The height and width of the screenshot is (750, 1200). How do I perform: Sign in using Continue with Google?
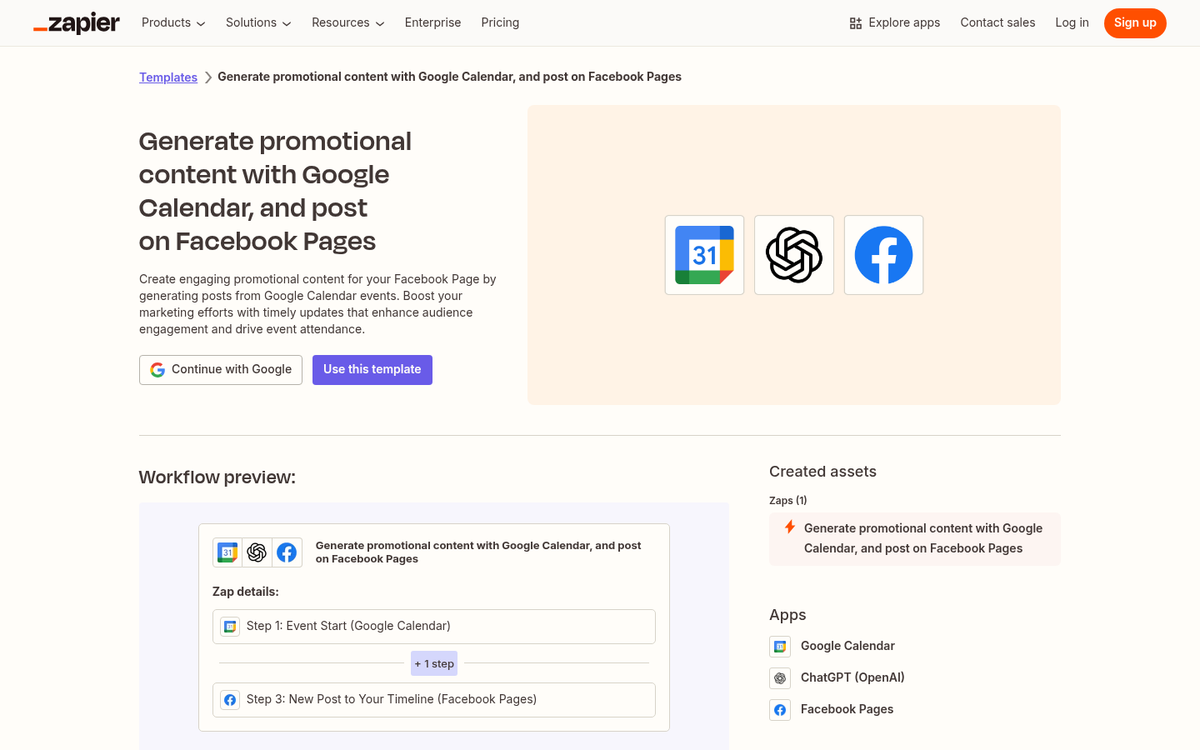click(x=220, y=369)
